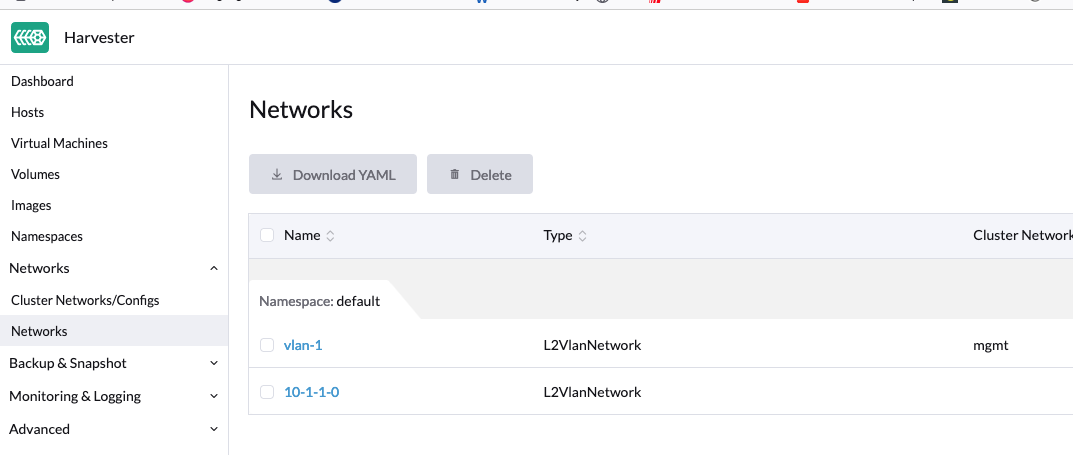Click the Advanced sidebar label
1073x455 pixels.
coord(39,429)
